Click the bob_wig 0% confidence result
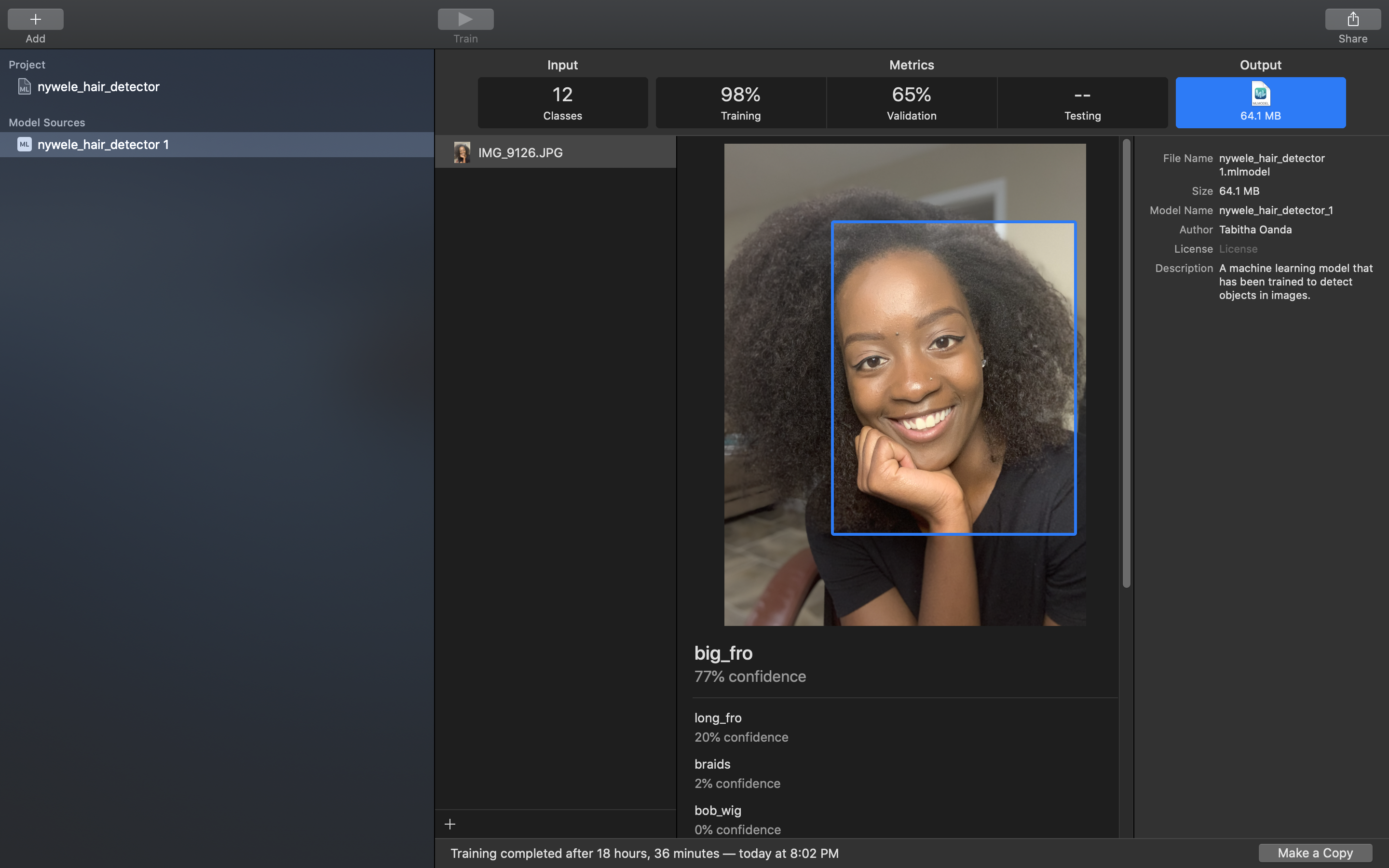The width and height of the screenshot is (1389, 868). pos(737,820)
